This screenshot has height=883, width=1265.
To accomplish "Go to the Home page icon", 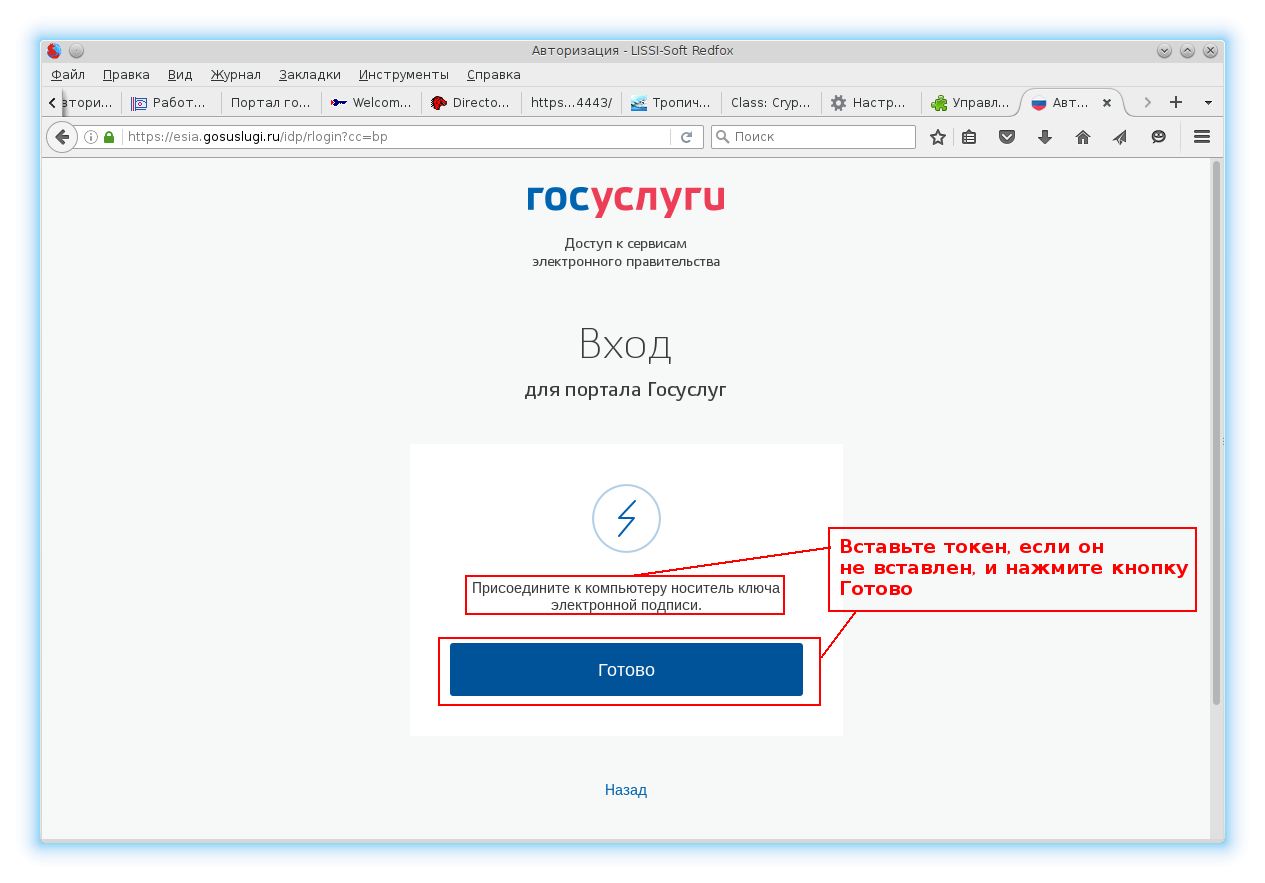I will 1082,137.
